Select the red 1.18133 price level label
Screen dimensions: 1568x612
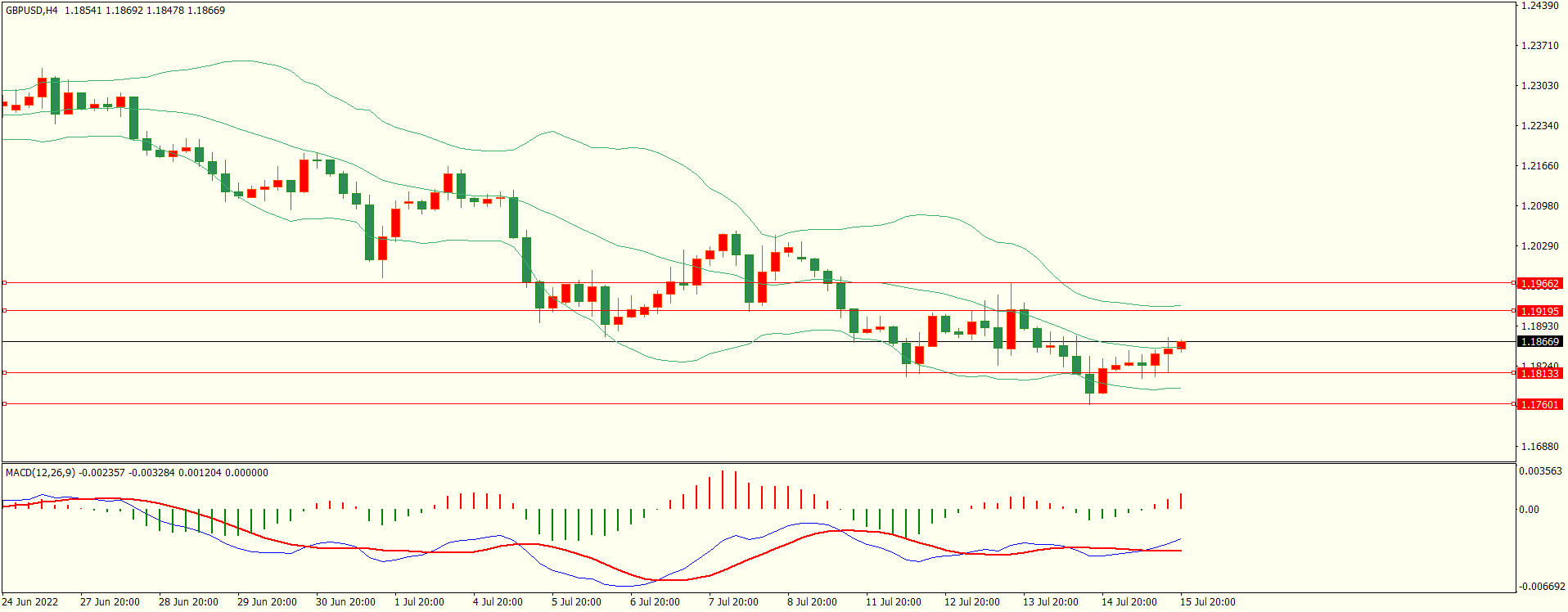[1539, 373]
